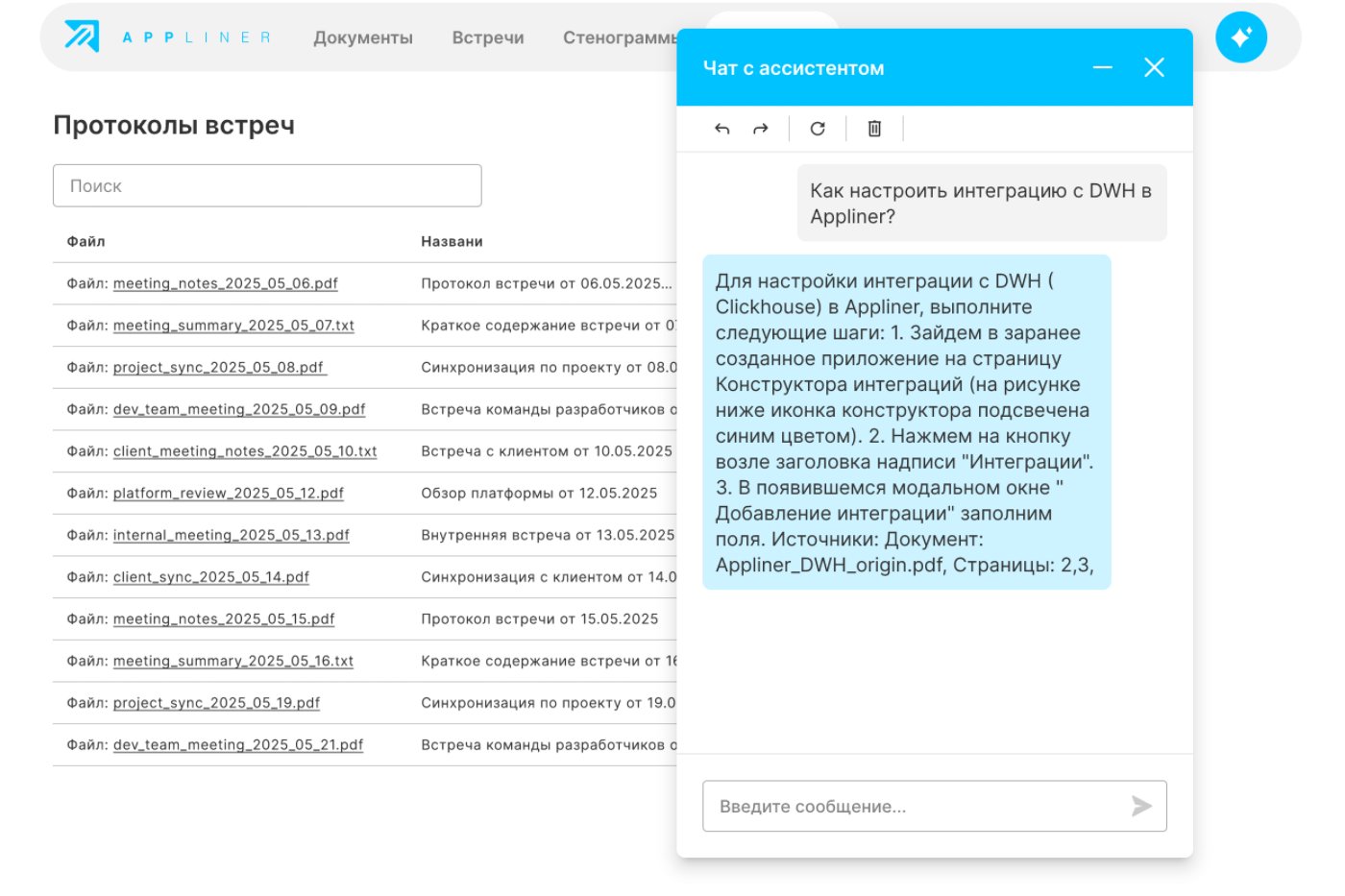Type in the Введите сообщение field

(917, 806)
